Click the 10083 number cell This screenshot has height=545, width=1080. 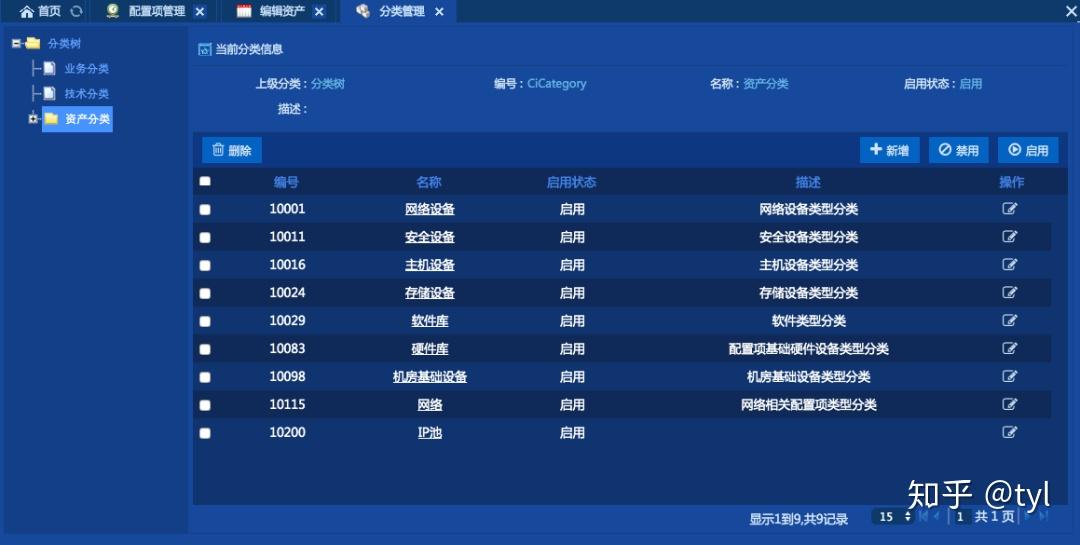click(287, 349)
